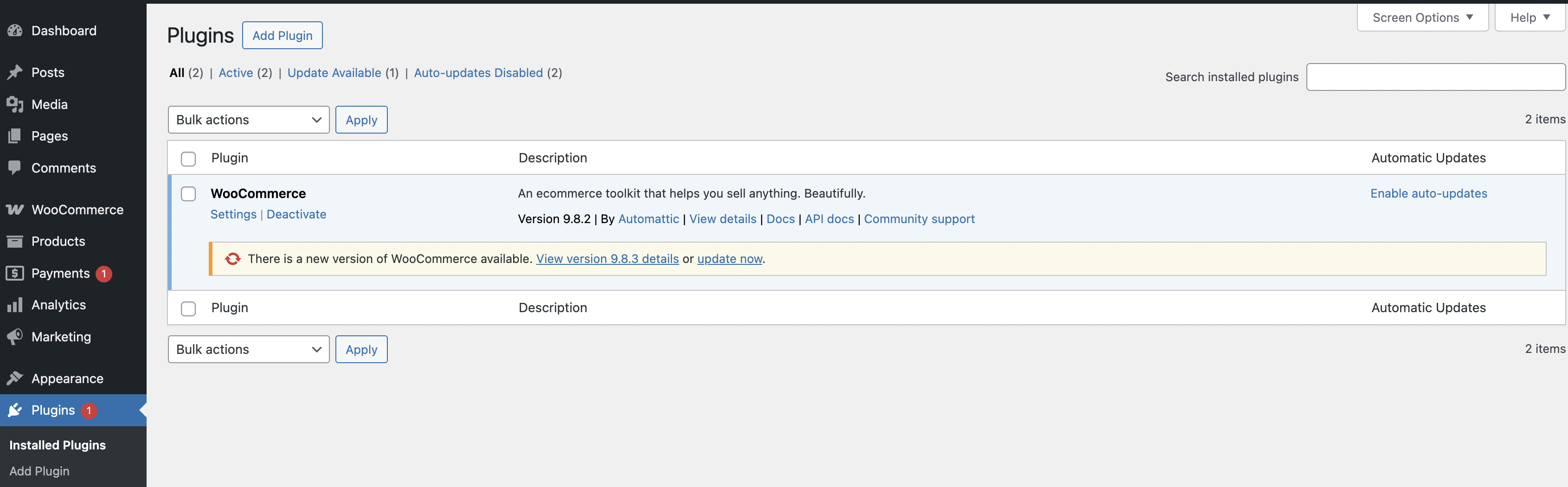This screenshot has width=1568, height=487.
Task: Click the Posts pushpin icon
Action: click(14, 72)
